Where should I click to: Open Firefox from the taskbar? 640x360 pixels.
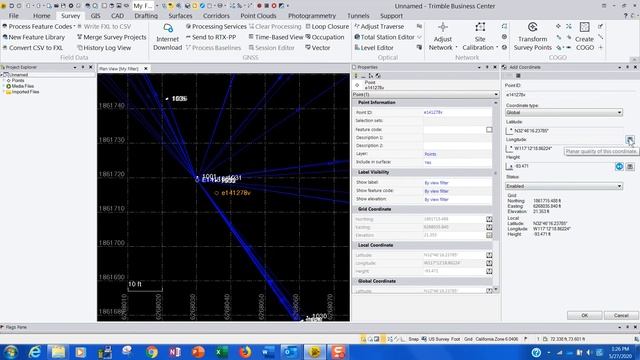pos(245,352)
